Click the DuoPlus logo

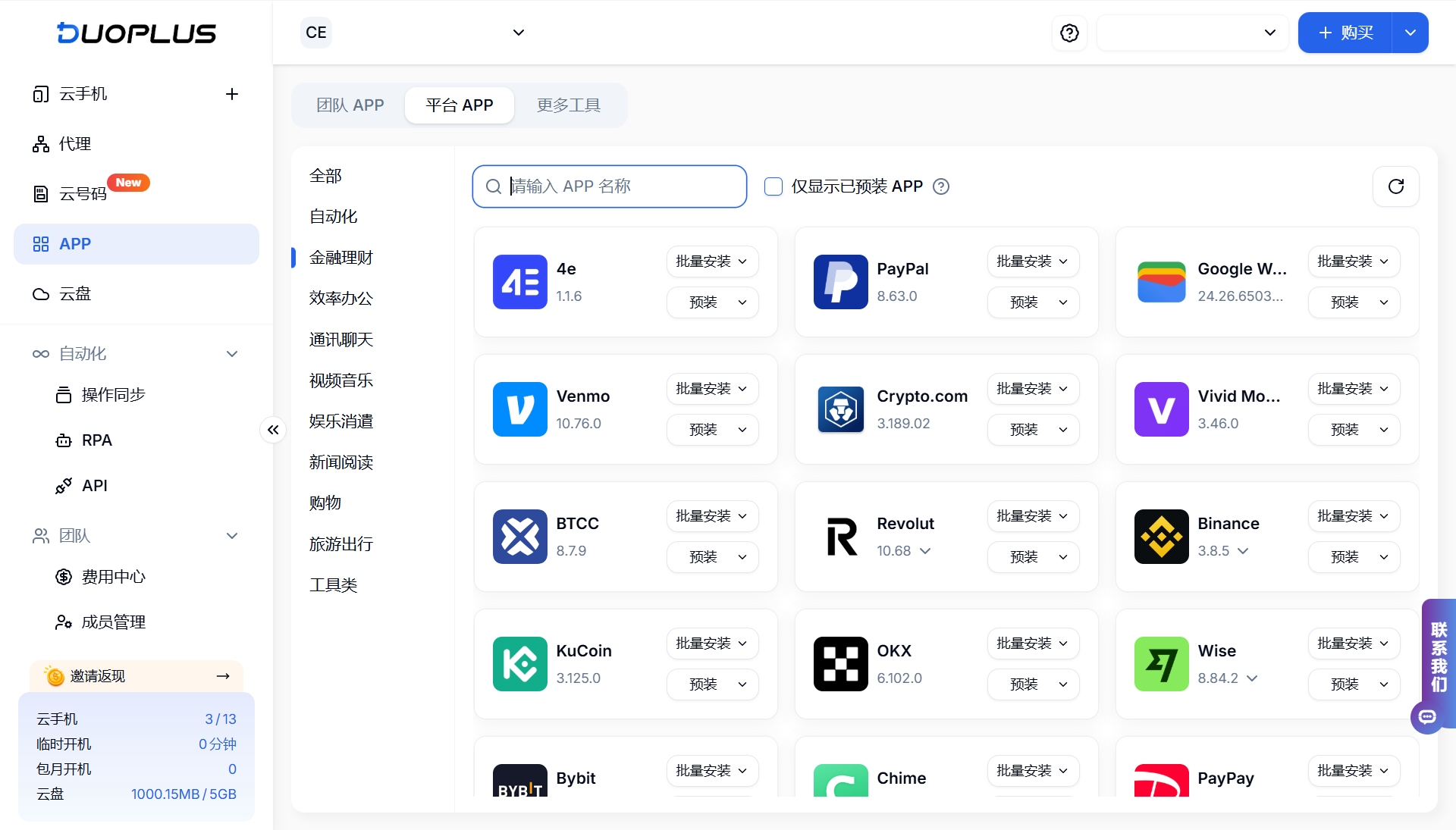[x=136, y=33]
